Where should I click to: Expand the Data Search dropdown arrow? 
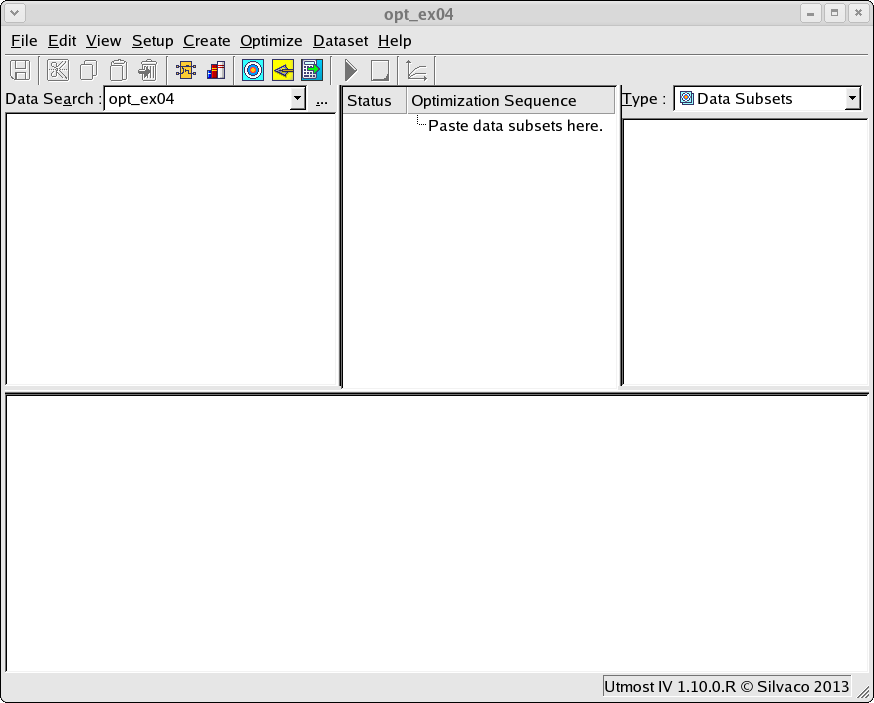[298, 99]
